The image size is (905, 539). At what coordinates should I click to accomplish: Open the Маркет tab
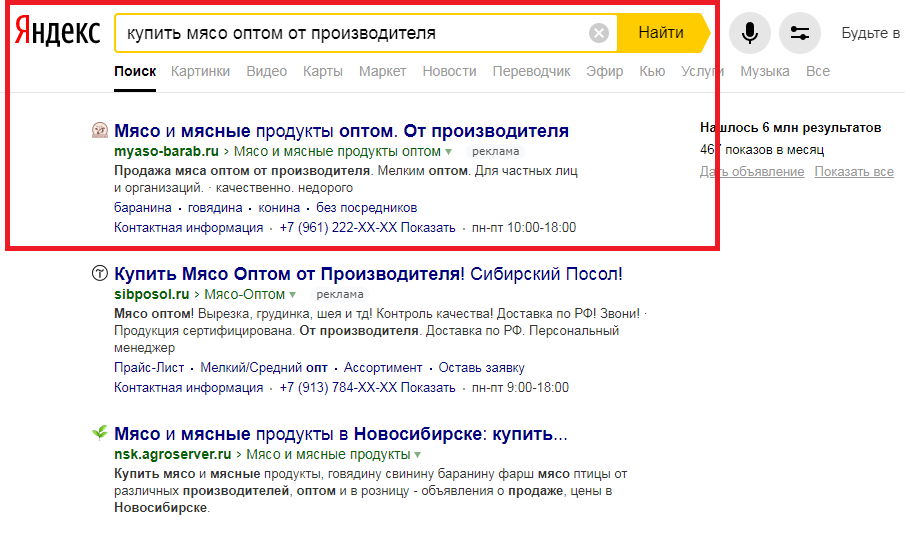point(383,72)
